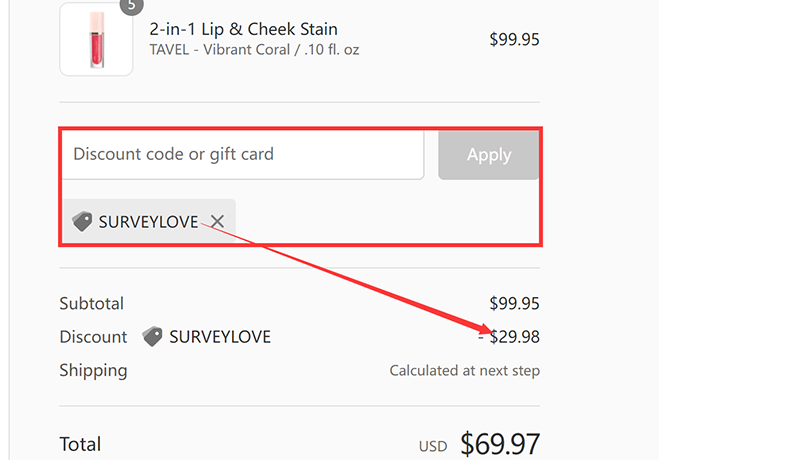Click the $69.97 total amount

pyautogui.click(x=500, y=443)
